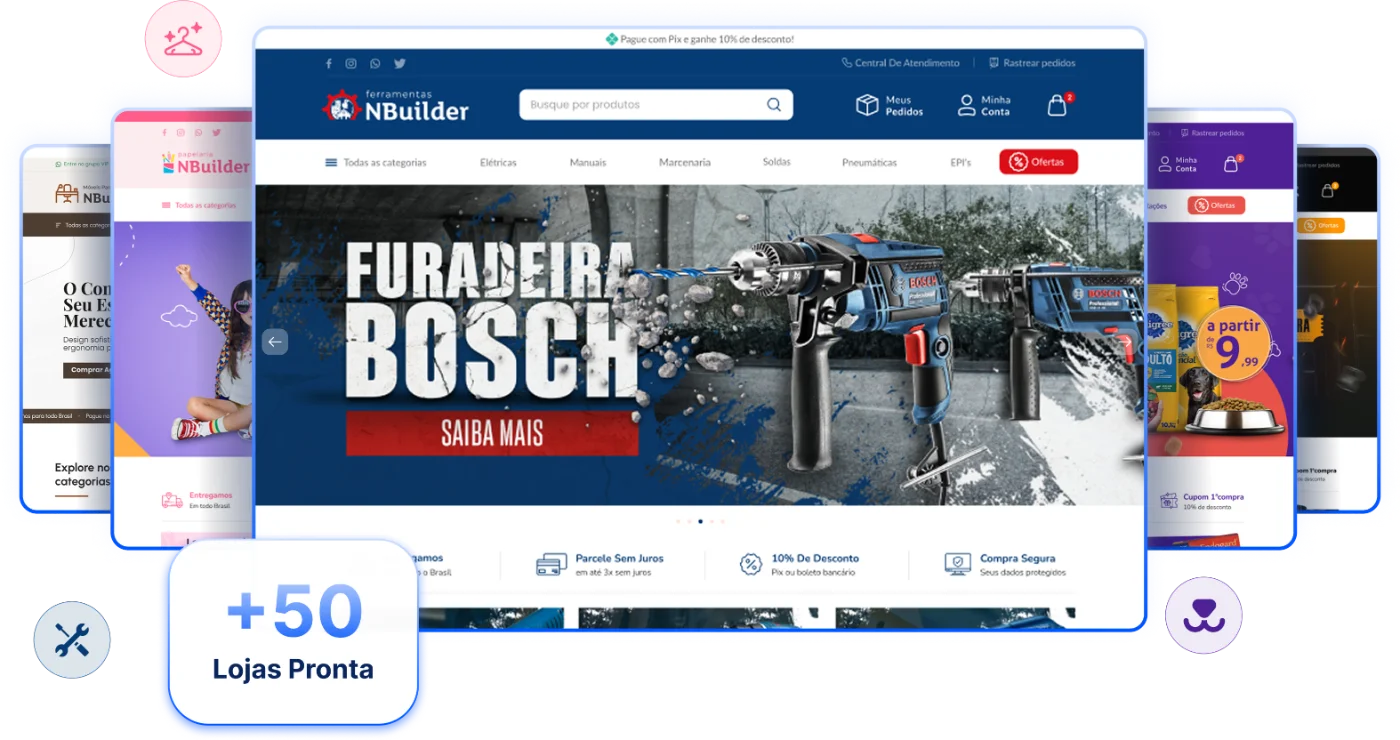The height and width of the screenshot is (740, 1400).
Task: Click the Cupom 1ªcompra coupon icon, pet store
Action: click(1168, 500)
